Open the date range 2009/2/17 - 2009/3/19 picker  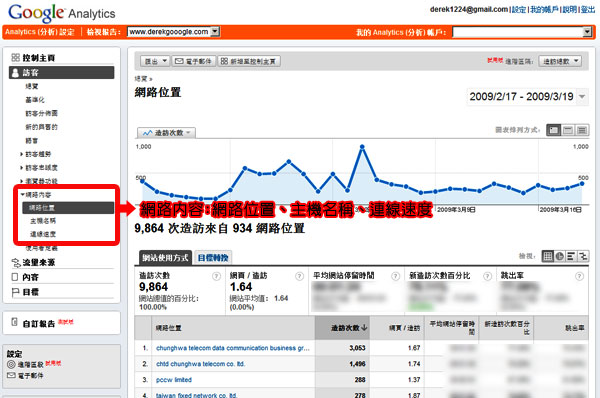(527, 96)
